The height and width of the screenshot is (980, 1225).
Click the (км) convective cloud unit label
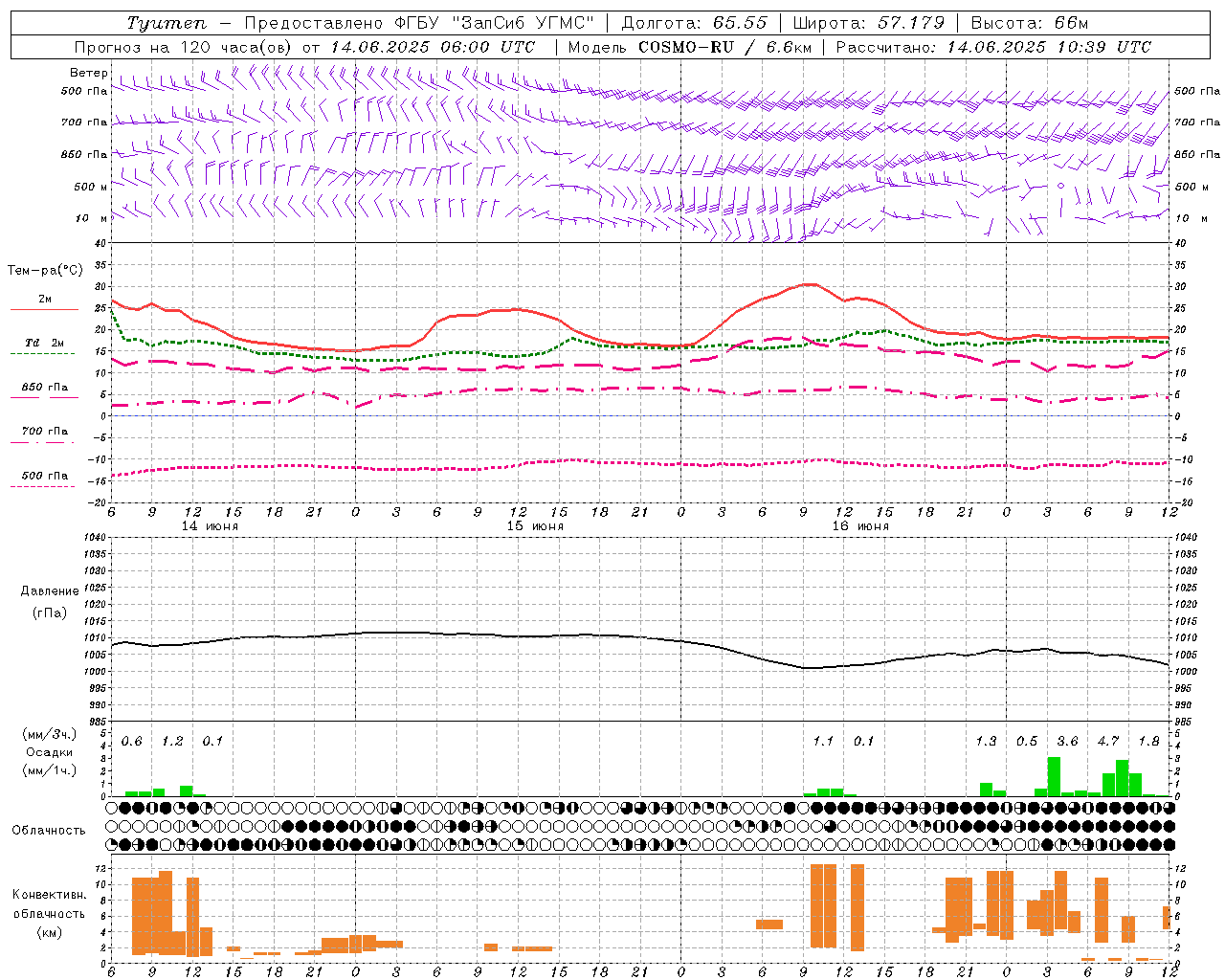pyautogui.click(x=49, y=932)
